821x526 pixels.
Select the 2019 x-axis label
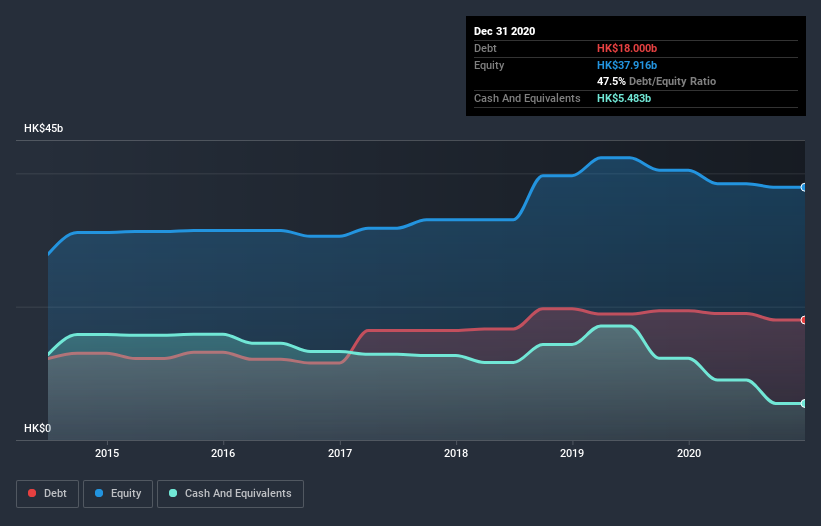point(572,453)
